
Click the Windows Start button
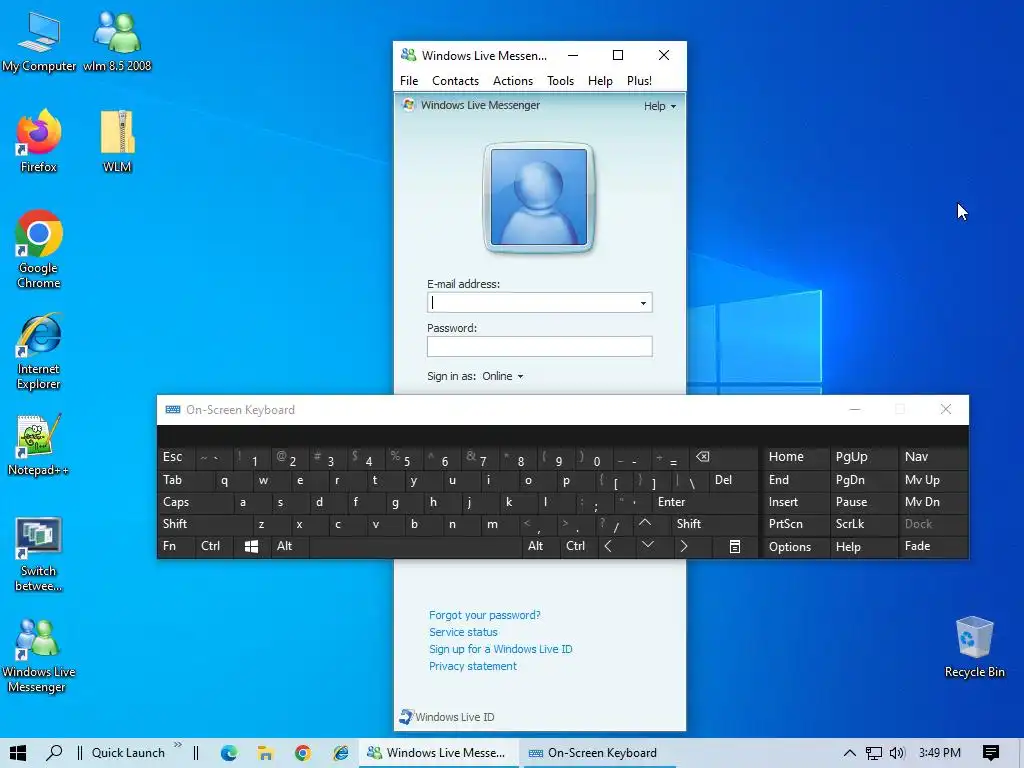coord(18,753)
